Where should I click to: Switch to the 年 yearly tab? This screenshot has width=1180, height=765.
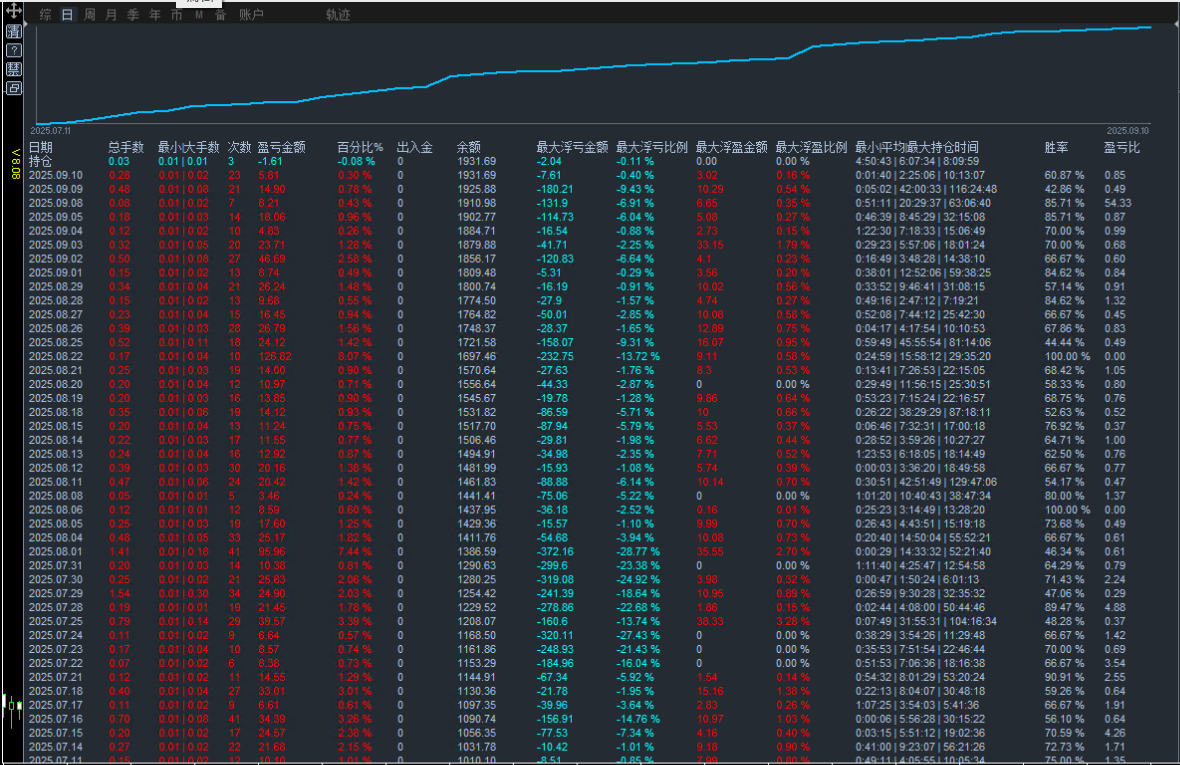point(155,15)
